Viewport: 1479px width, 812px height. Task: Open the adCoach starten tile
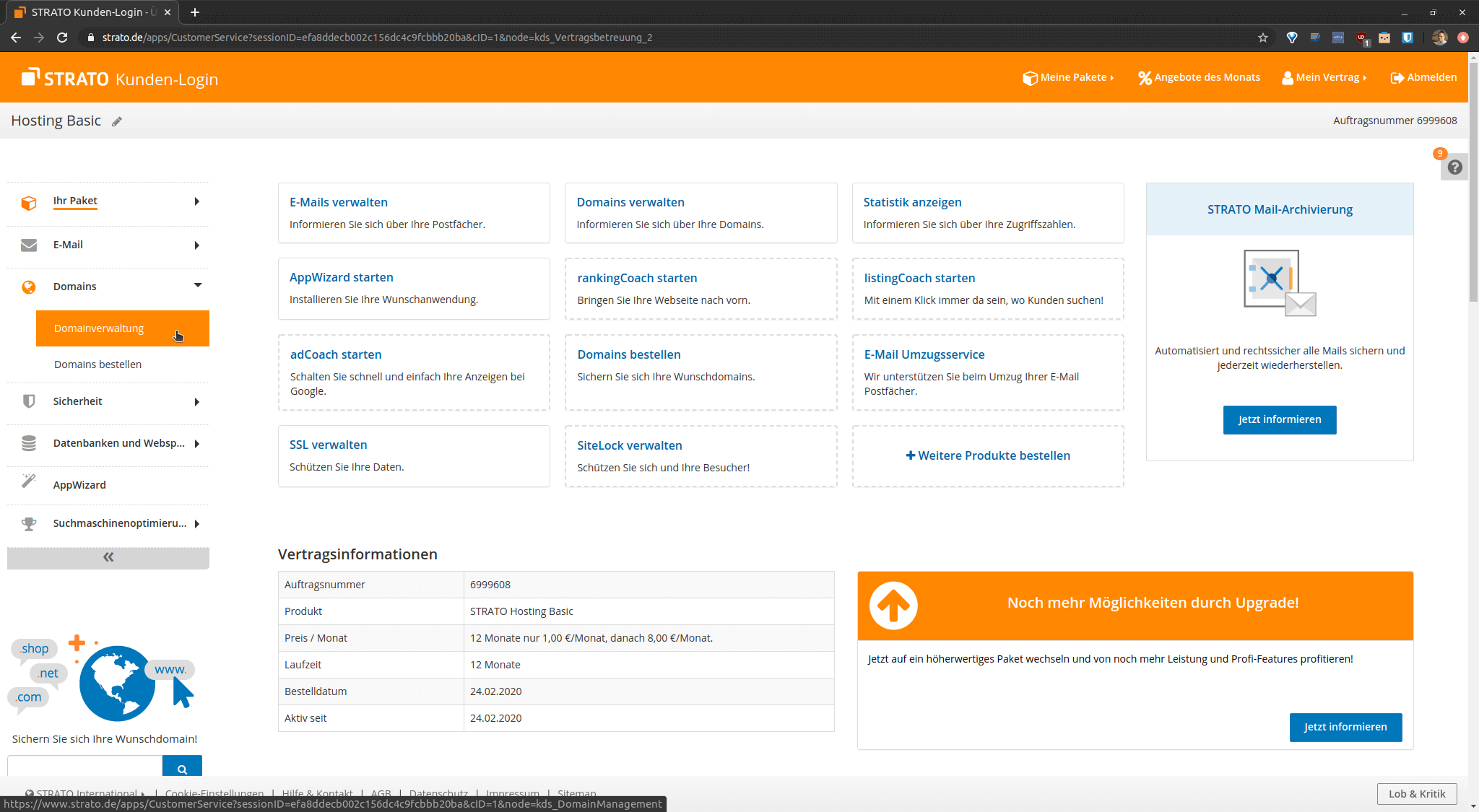click(414, 372)
